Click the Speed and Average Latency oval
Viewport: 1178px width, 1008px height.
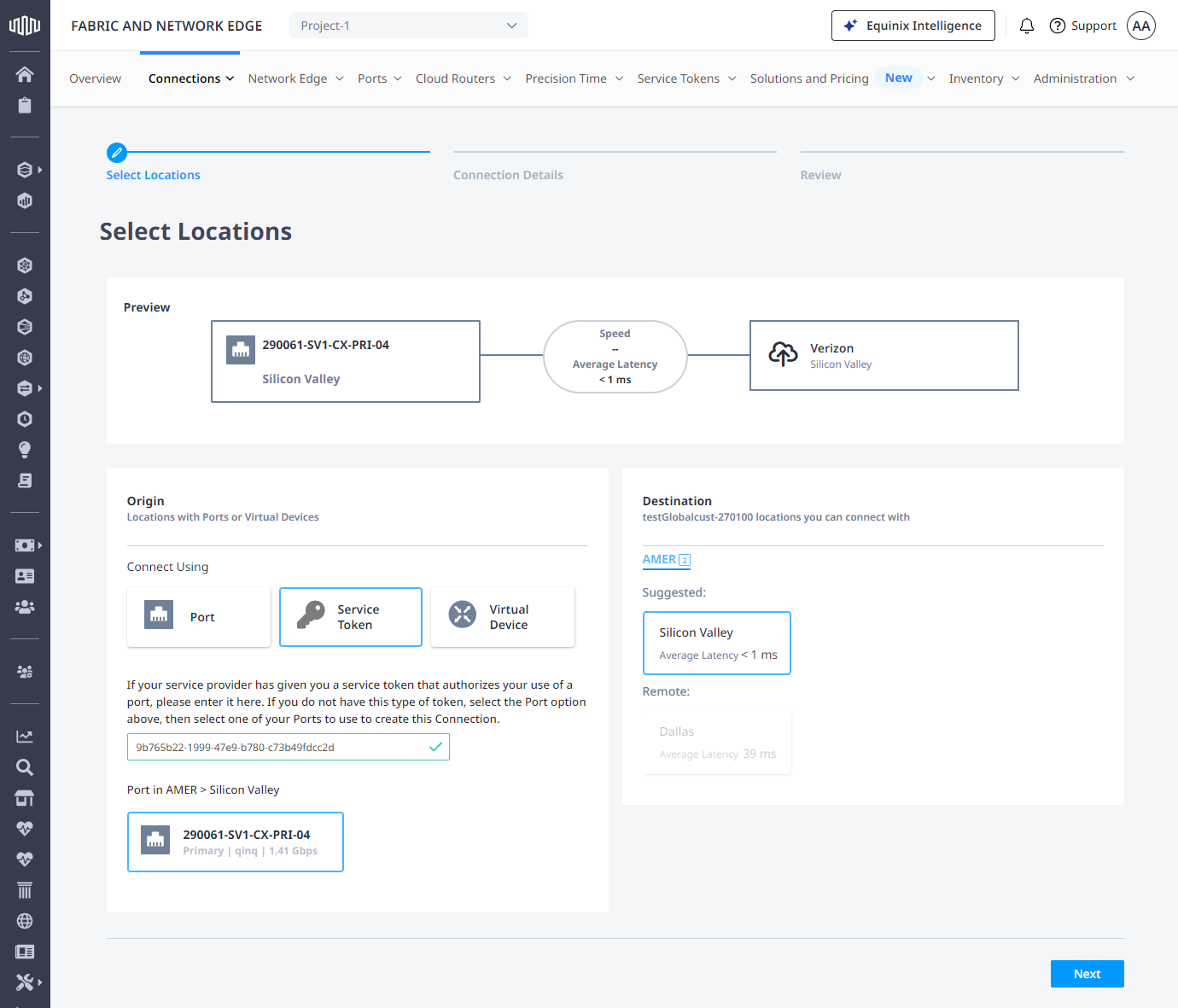pyautogui.click(x=615, y=357)
